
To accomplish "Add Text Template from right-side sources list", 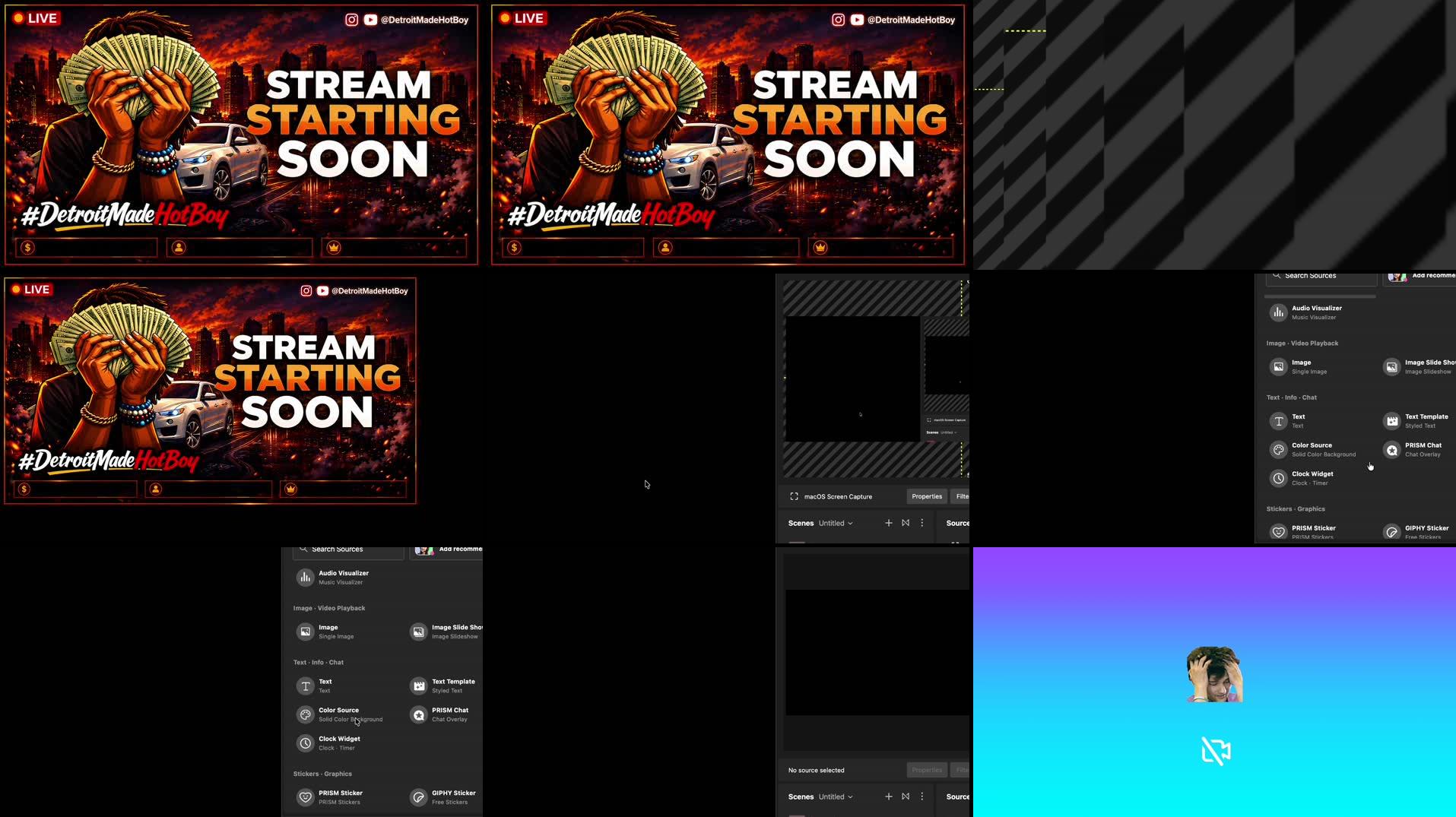I will pos(1416,421).
